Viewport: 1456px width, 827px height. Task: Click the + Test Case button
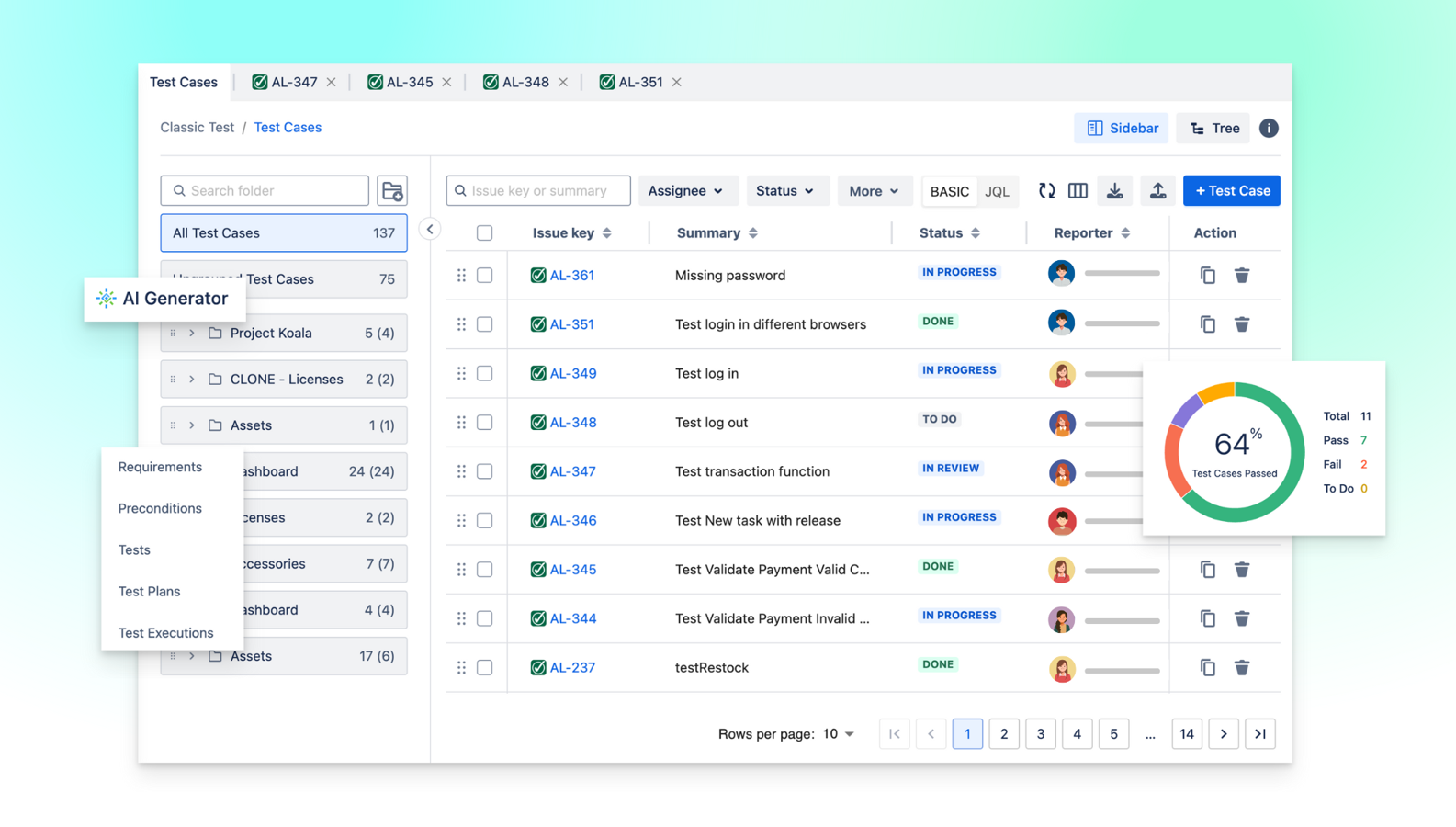pyautogui.click(x=1231, y=191)
